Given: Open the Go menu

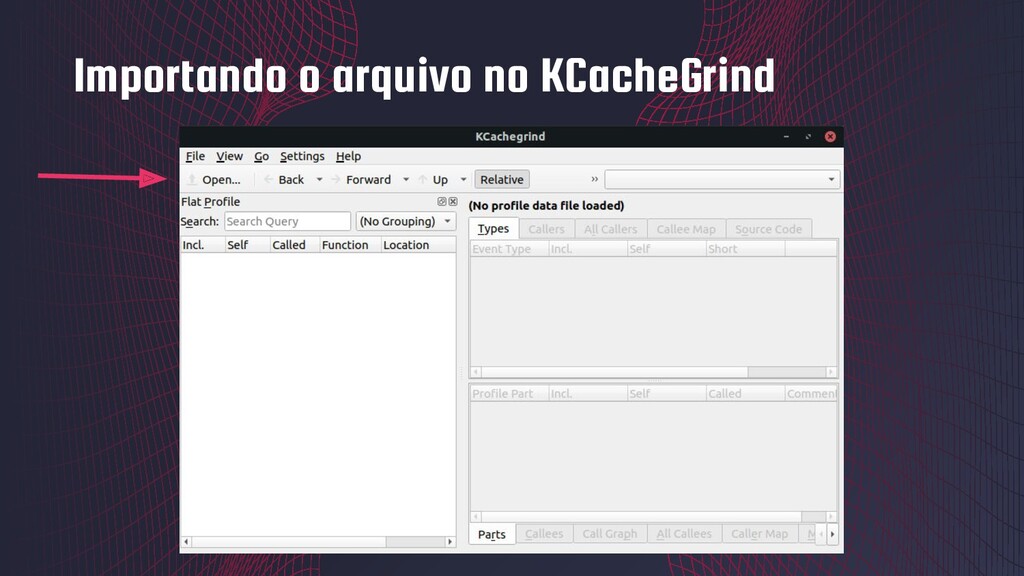Looking at the screenshot, I should point(261,156).
